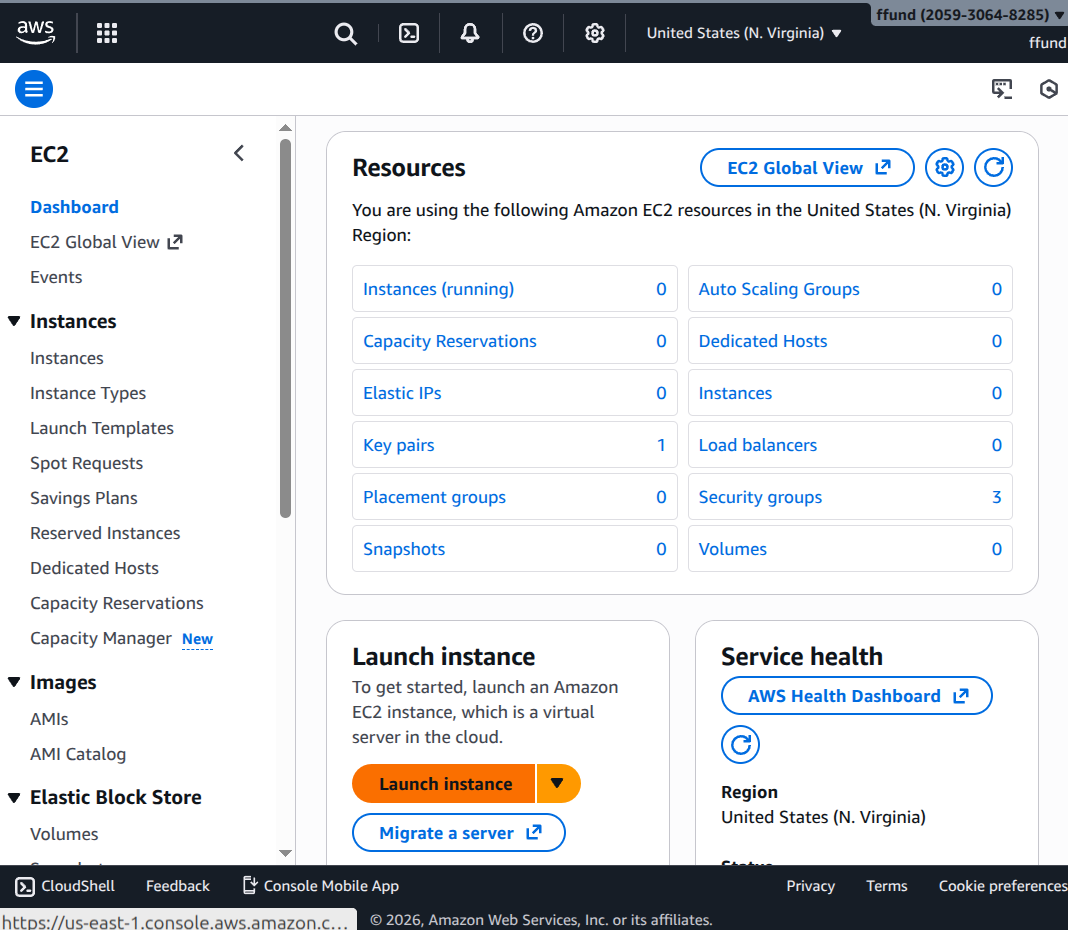Open the top bar settings gear

point(595,33)
